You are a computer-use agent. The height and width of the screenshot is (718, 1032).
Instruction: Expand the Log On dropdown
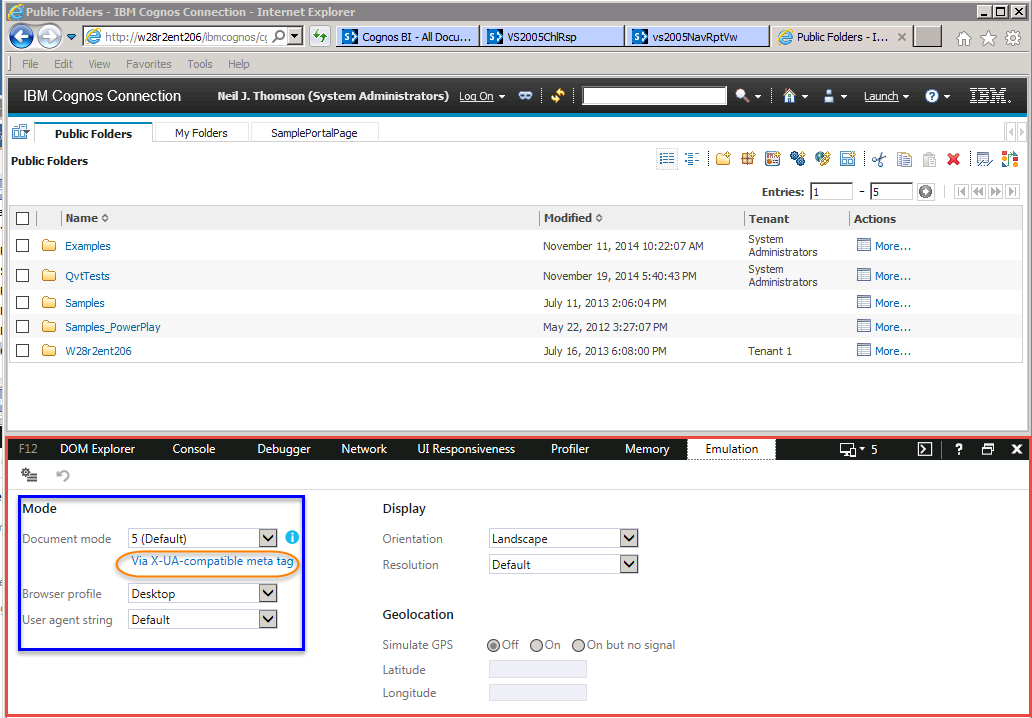click(x=482, y=96)
